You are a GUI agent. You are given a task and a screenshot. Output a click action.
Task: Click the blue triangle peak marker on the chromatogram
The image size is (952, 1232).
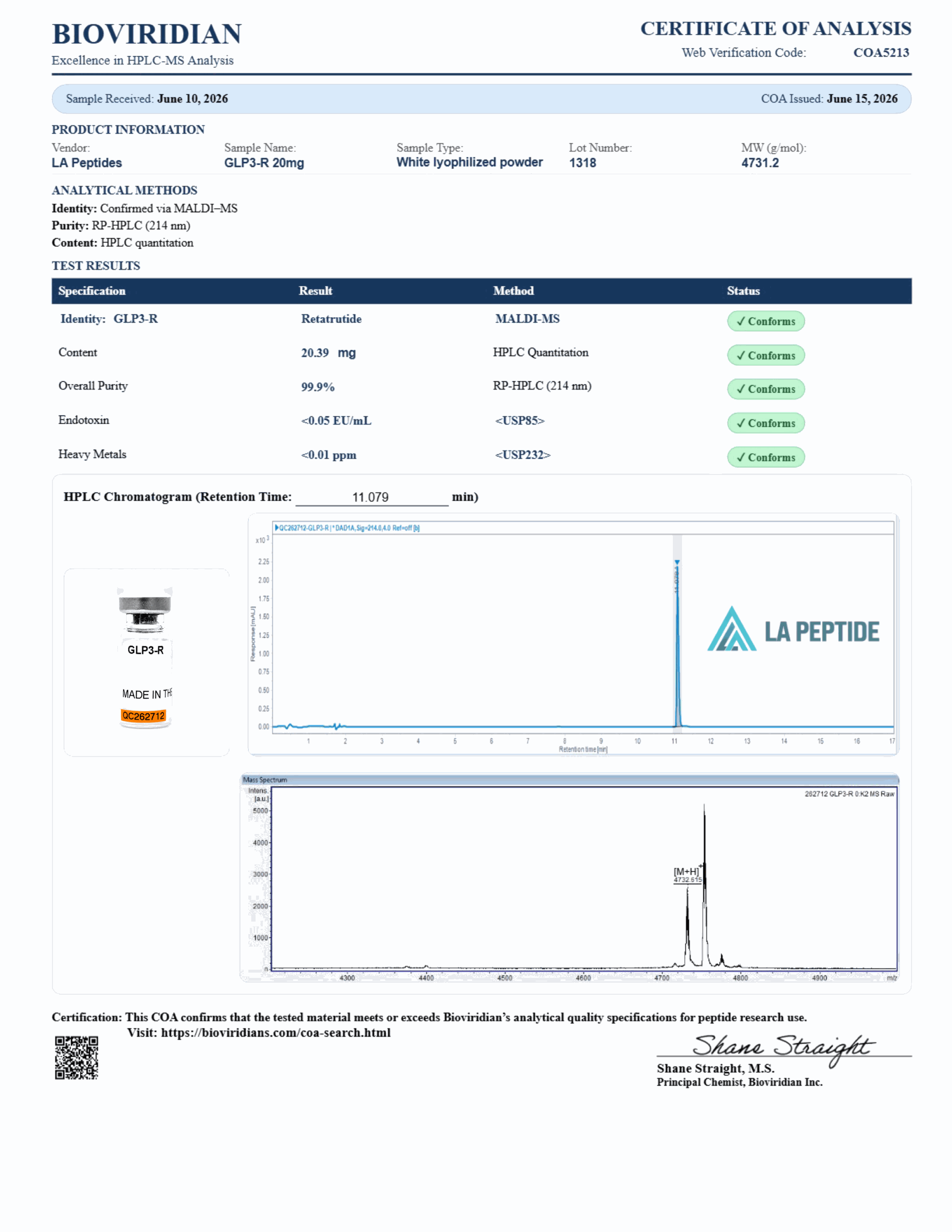[677, 563]
